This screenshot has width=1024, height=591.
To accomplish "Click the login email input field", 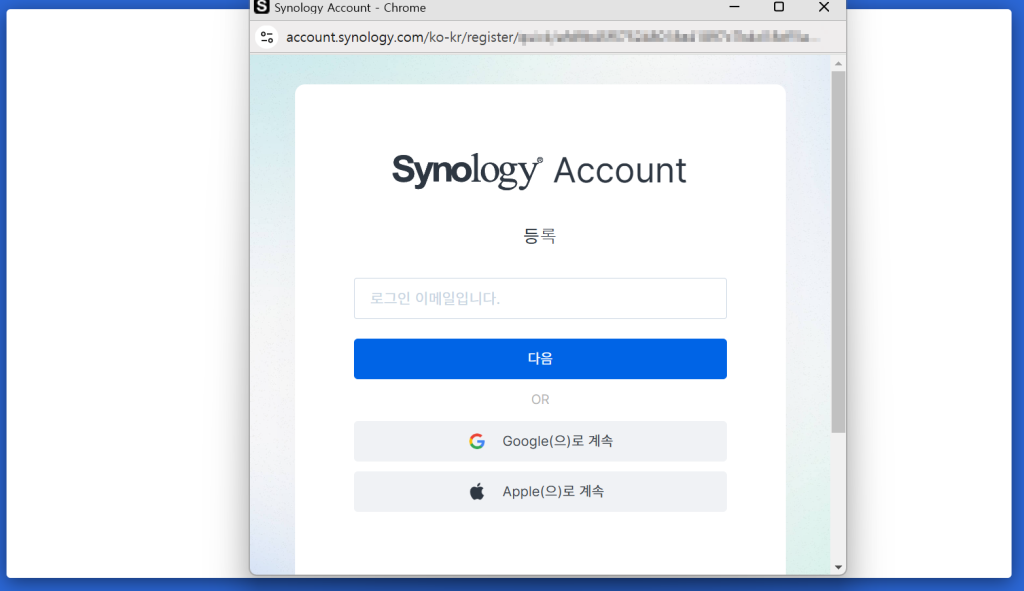I will (x=540, y=298).
